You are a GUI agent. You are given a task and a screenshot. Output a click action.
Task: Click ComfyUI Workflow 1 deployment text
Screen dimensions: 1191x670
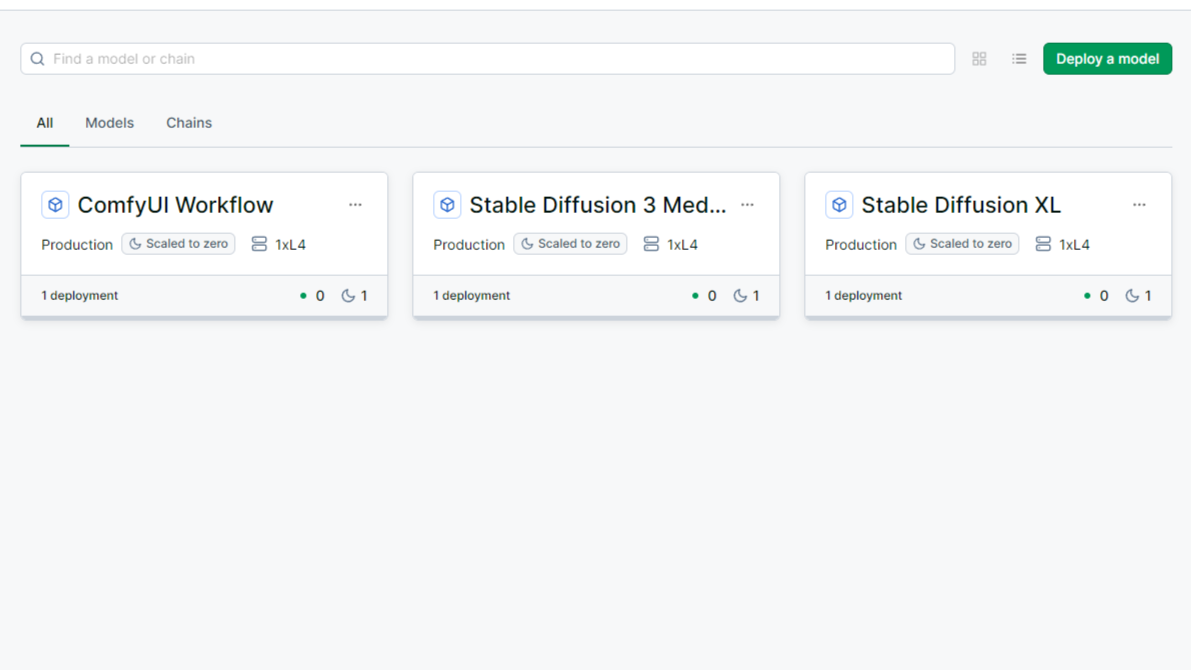pyautogui.click(x=80, y=295)
